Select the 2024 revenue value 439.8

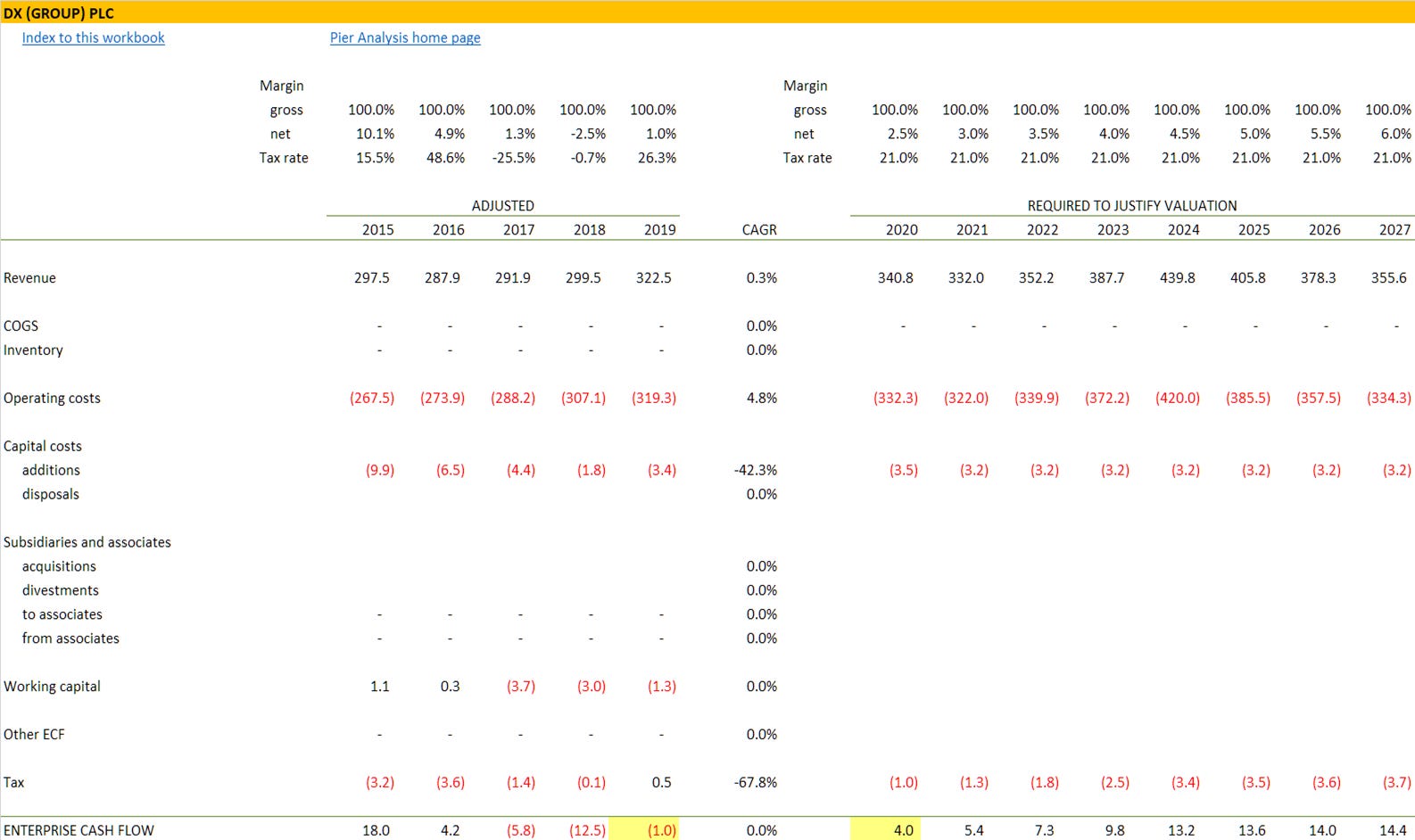(1177, 277)
